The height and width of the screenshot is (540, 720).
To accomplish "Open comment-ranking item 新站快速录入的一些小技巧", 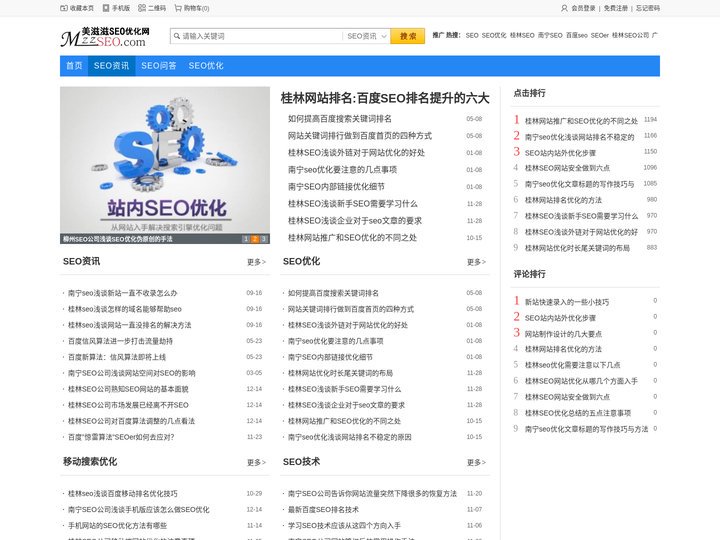I will pyautogui.click(x=567, y=302).
